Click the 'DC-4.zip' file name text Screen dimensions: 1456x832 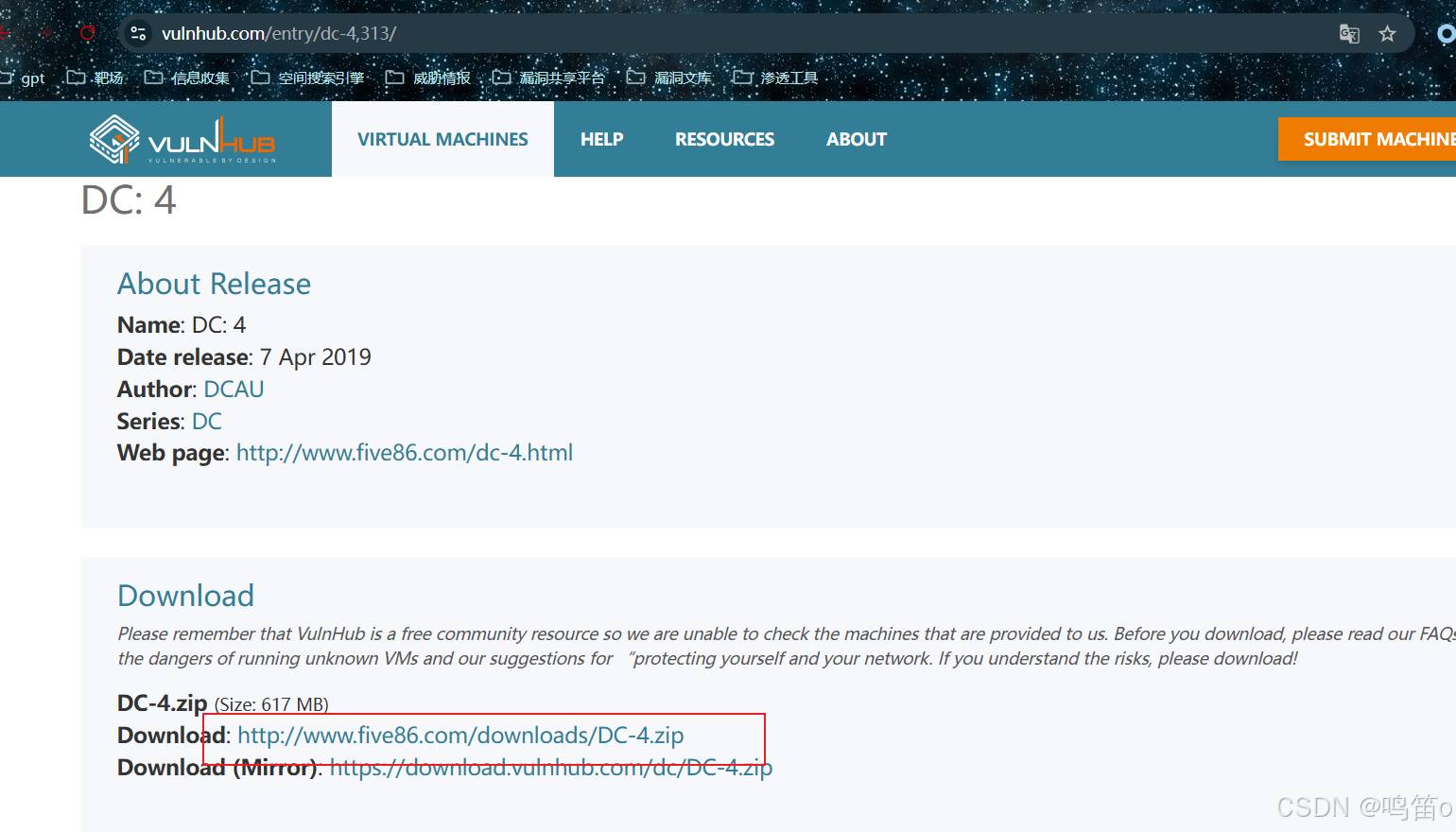pos(163,702)
